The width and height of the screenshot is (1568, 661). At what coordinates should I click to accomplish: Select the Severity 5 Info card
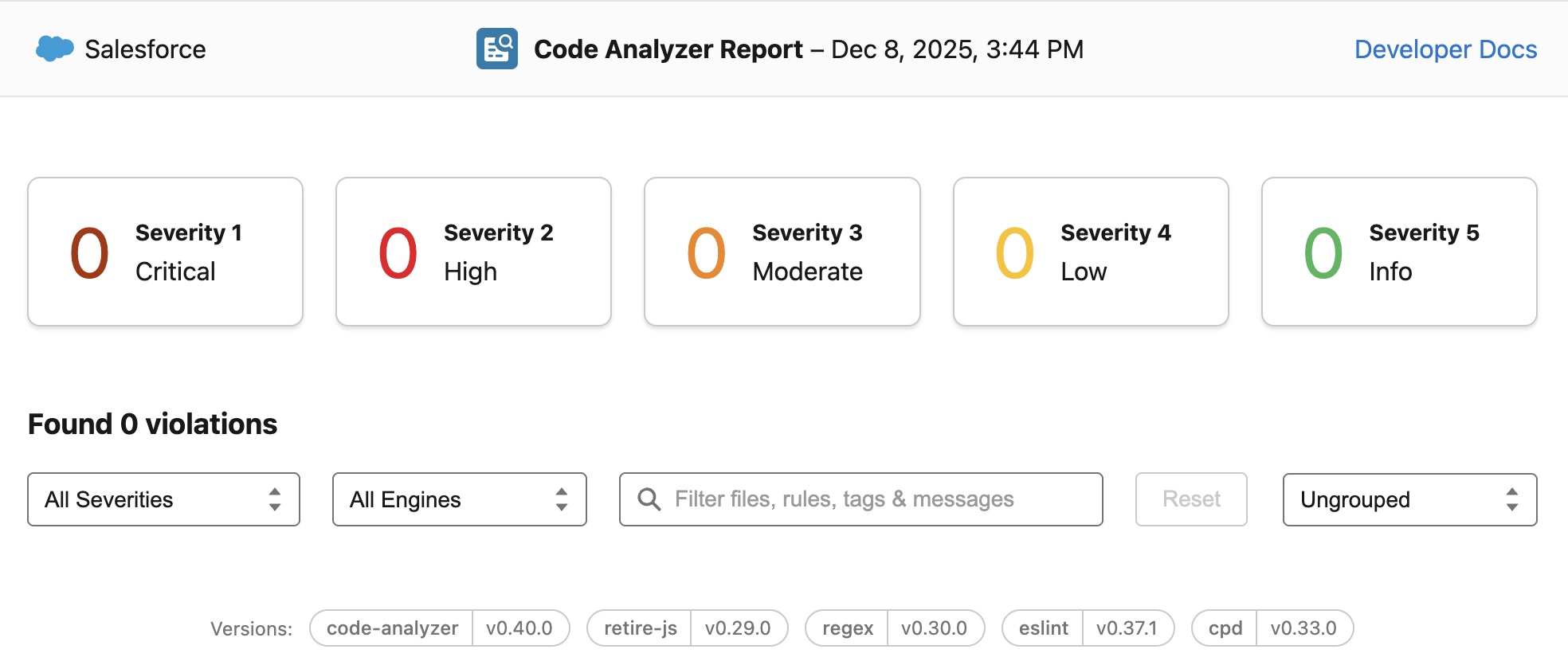tap(1399, 252)
